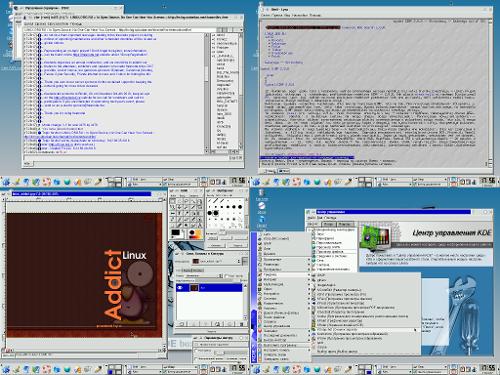Choose Run Command entry in K menu
Viewport: 500px width, 375px height.
[284, 345]
